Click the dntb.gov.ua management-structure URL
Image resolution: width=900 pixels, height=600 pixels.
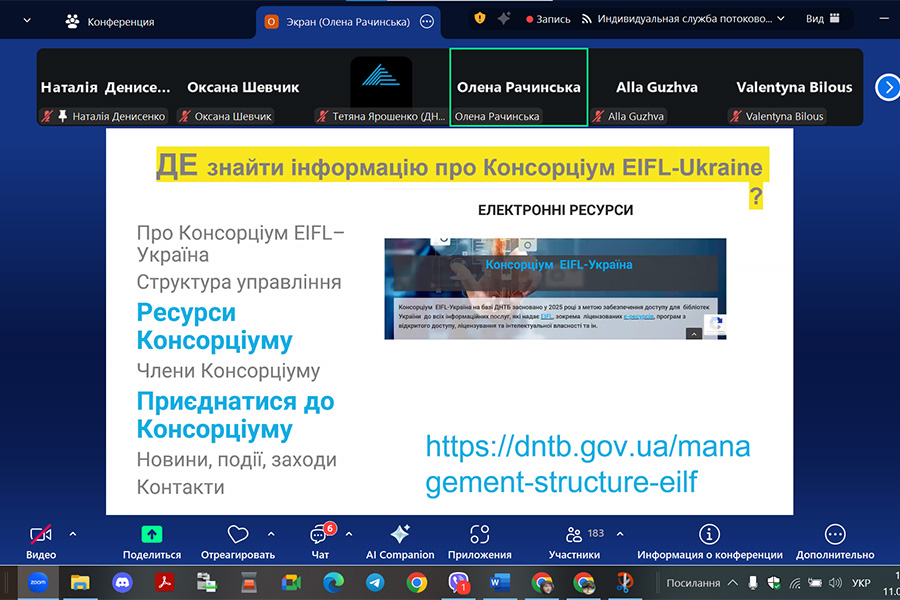(588, 463)
